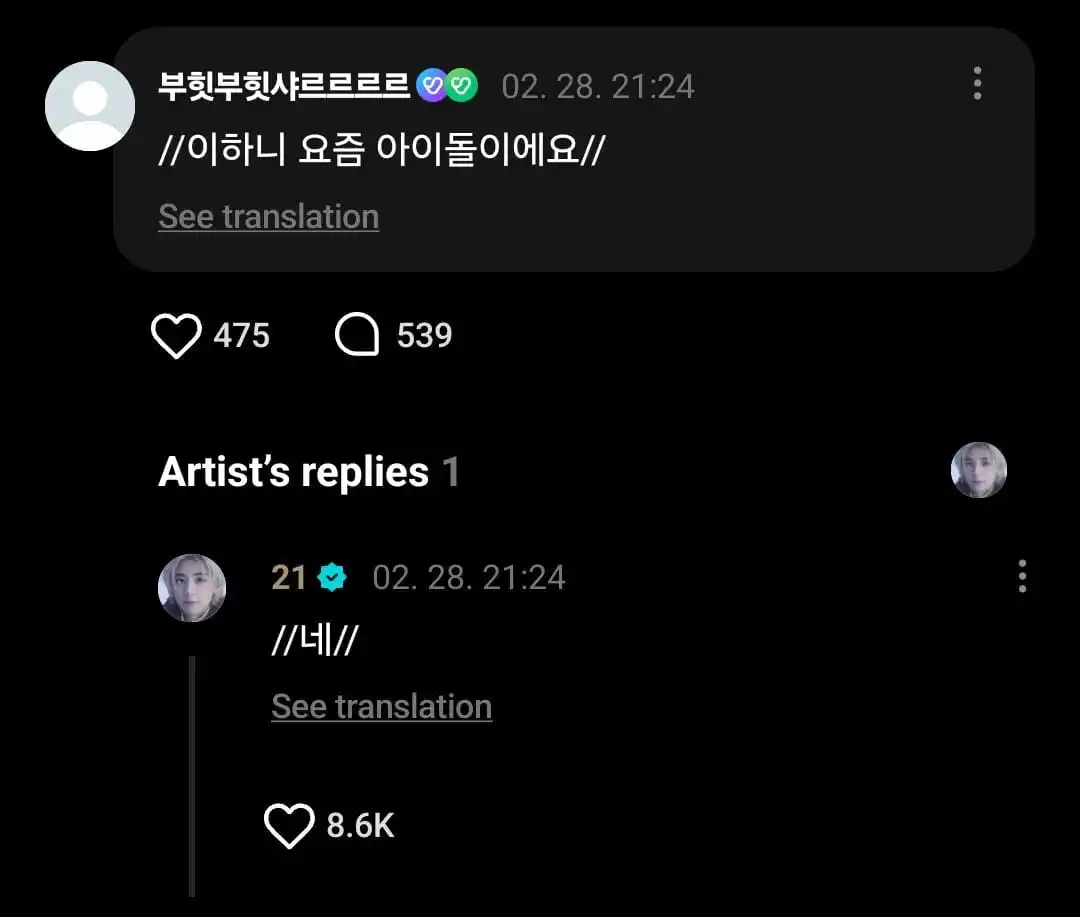The height and width of the screenshot is (917, 1080).
Task: Like the artist's reply with 8.6K likes
Action: (x=289, y=827)
